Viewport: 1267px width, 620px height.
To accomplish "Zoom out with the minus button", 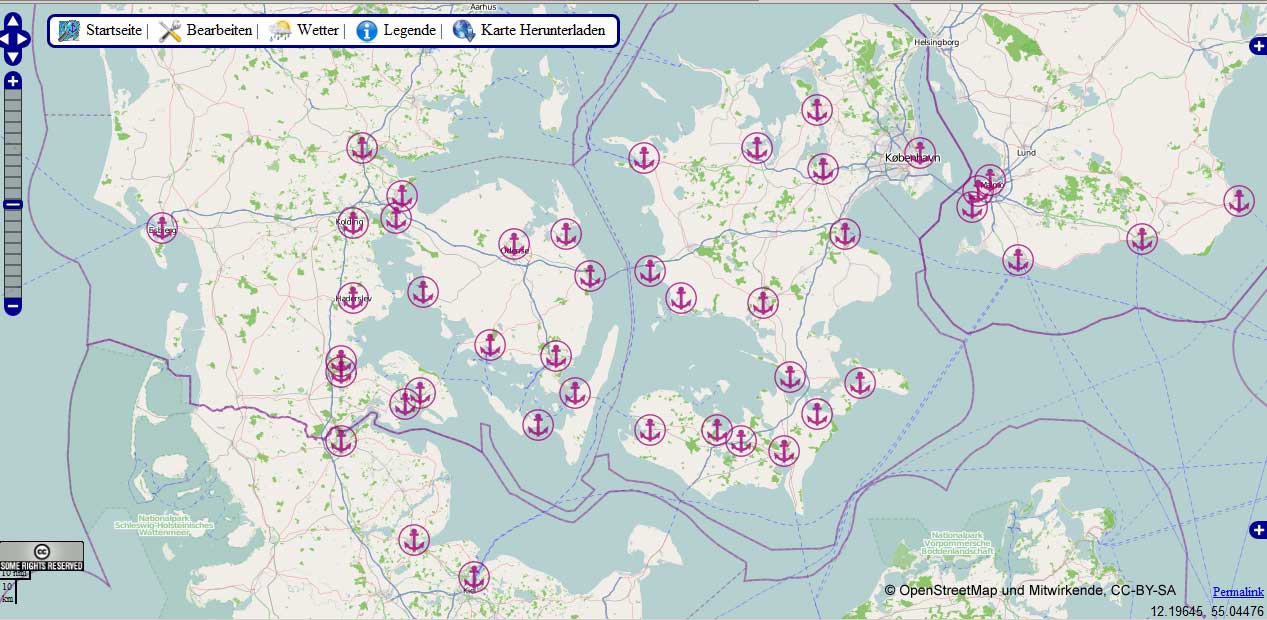I will click(13, 305).
